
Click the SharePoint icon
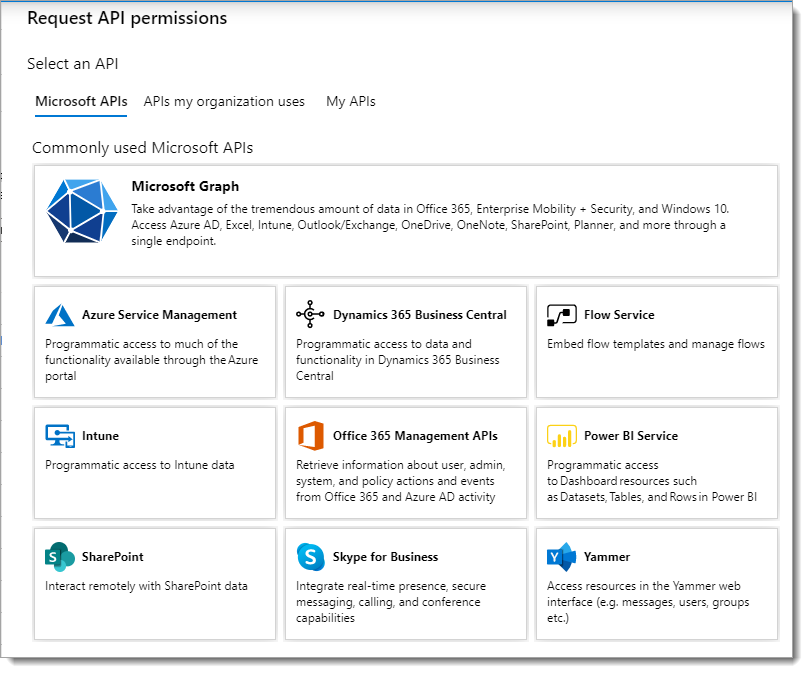60,557
